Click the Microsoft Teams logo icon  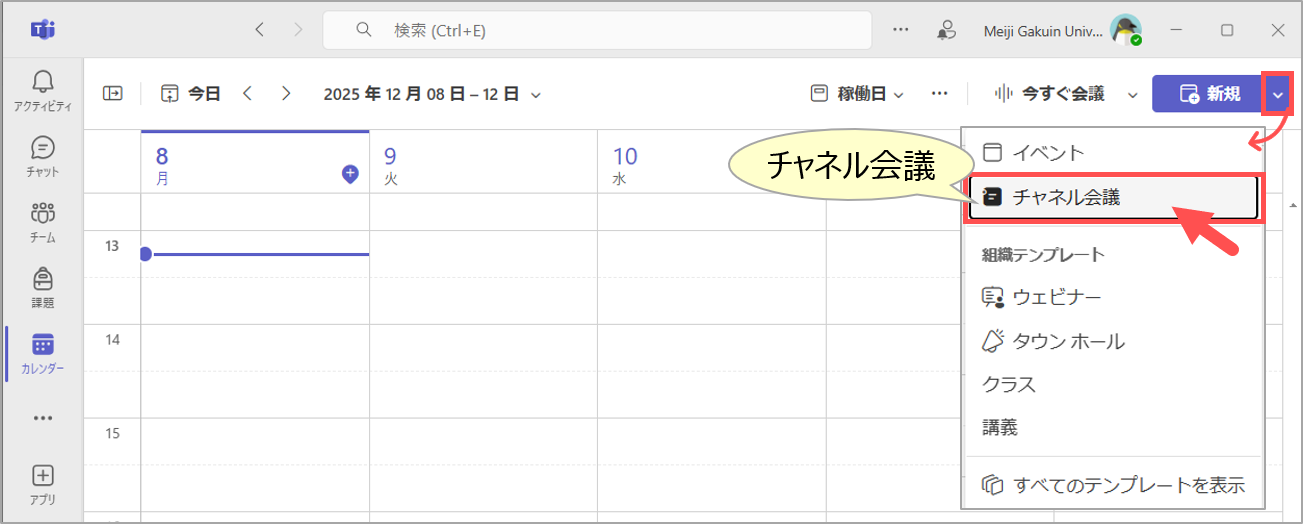(43, 30)
